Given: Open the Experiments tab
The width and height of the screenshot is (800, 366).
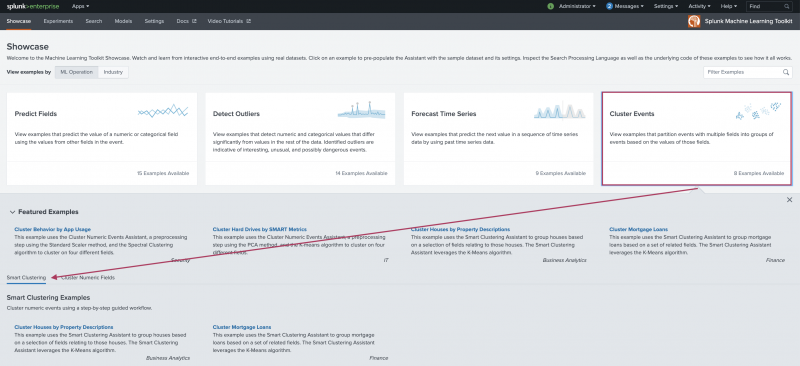Looking at the screenshot, I should click(x=58, y=21).
